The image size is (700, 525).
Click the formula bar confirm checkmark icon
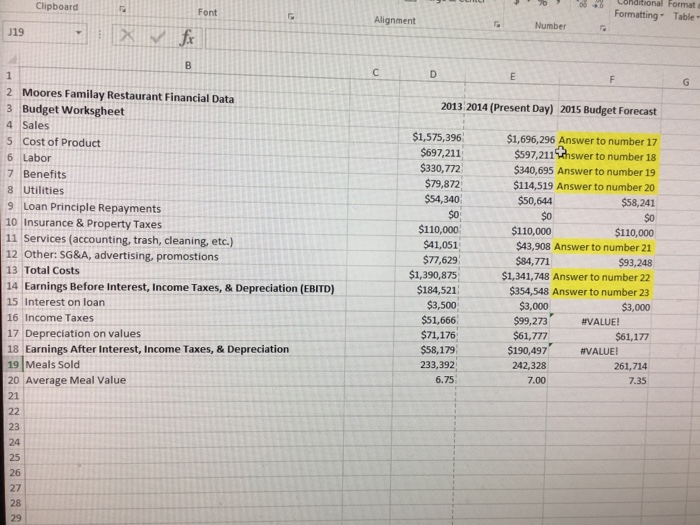157,37
